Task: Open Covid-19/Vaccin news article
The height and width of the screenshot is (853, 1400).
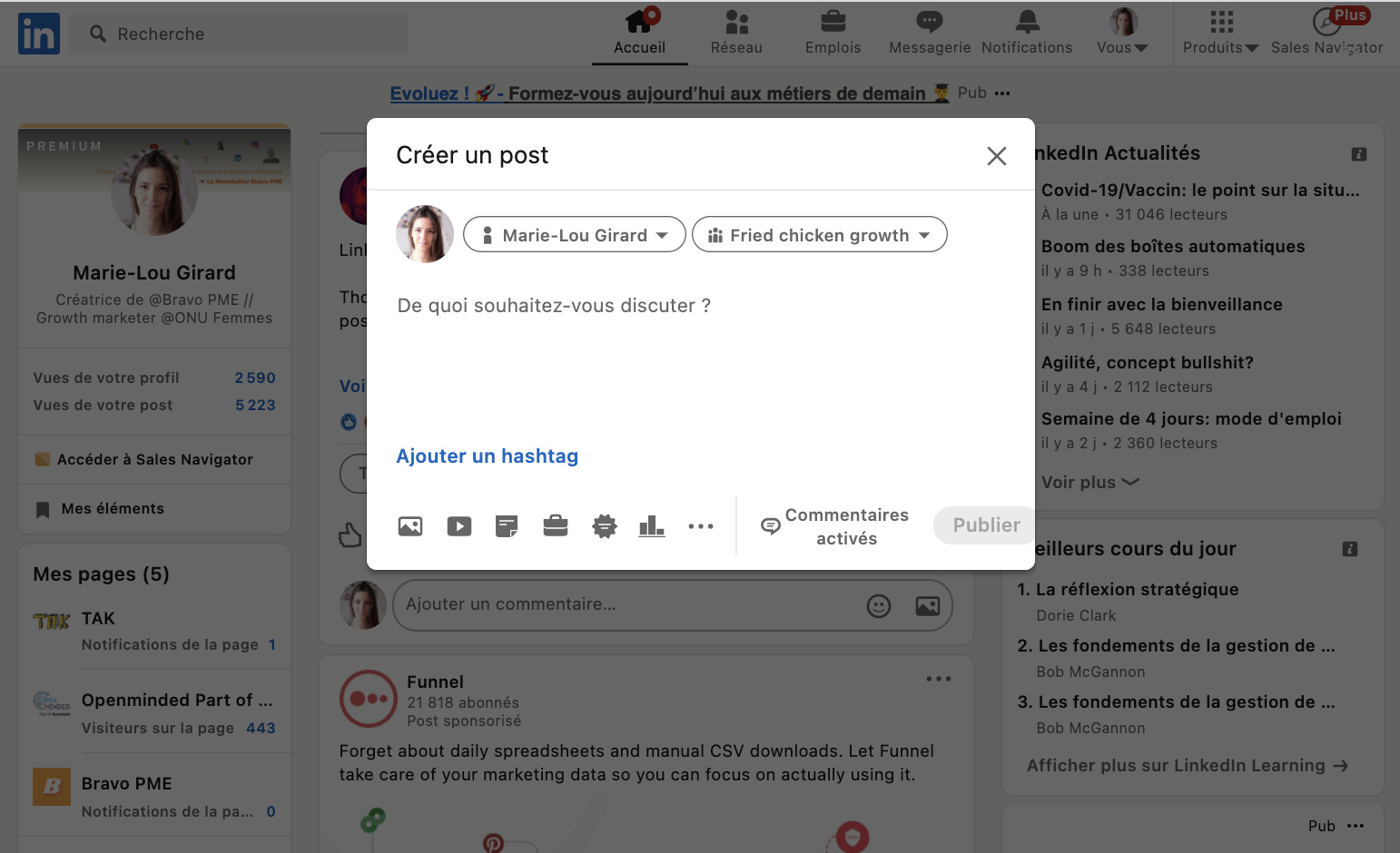Action: pyautogui.click(x=1200, y=191)
